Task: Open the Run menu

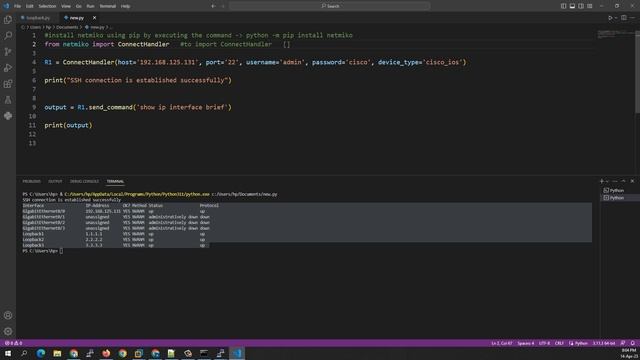Action: 90,6
